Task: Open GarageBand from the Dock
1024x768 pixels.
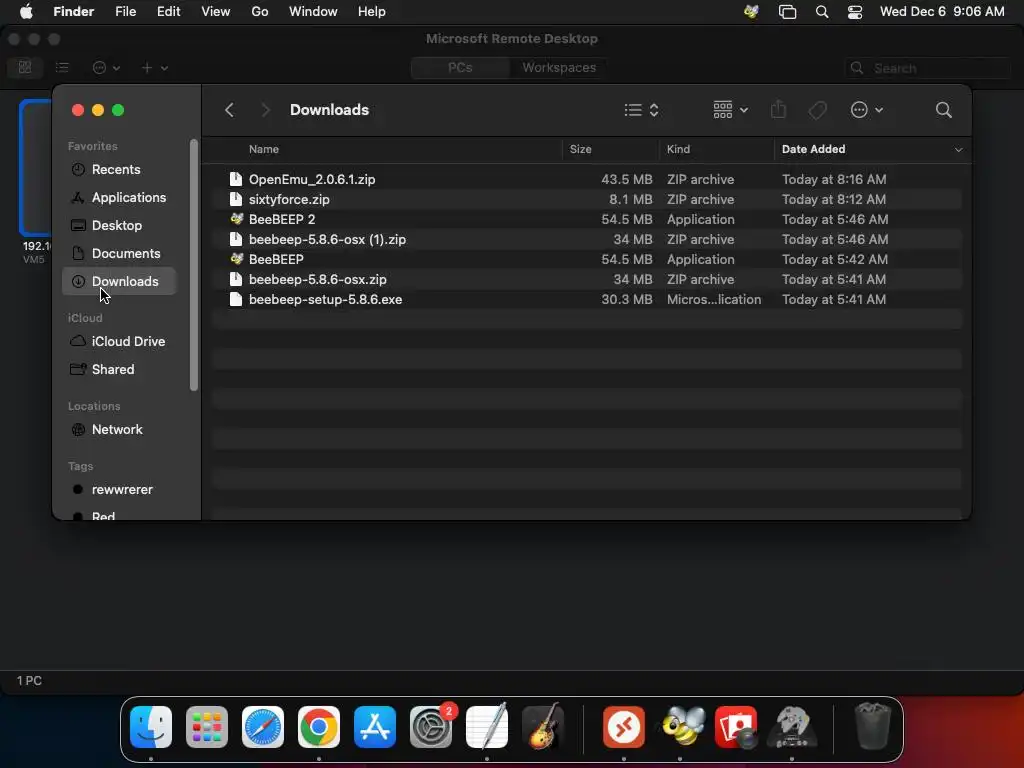Action: tap(543, 726)
